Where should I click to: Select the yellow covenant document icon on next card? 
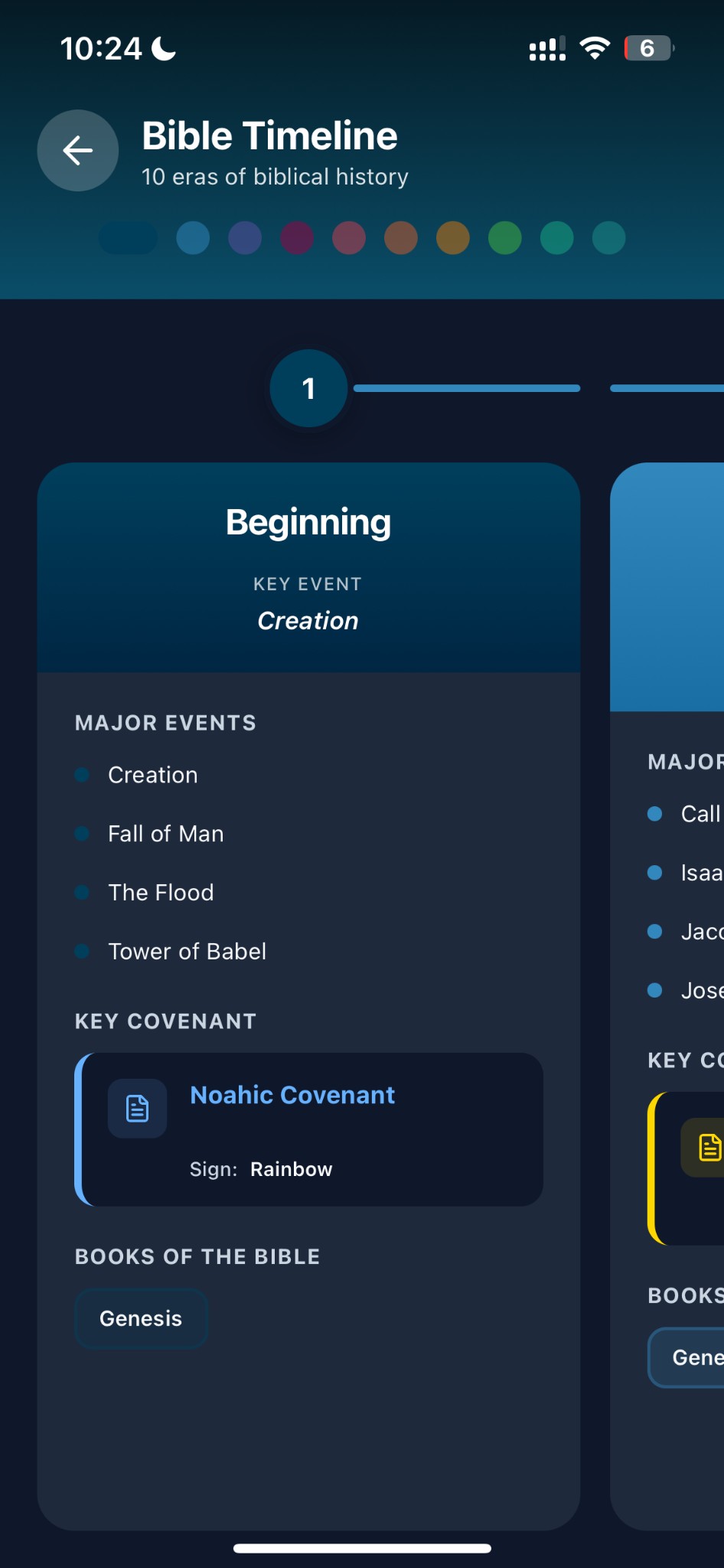click(709, 1146)
